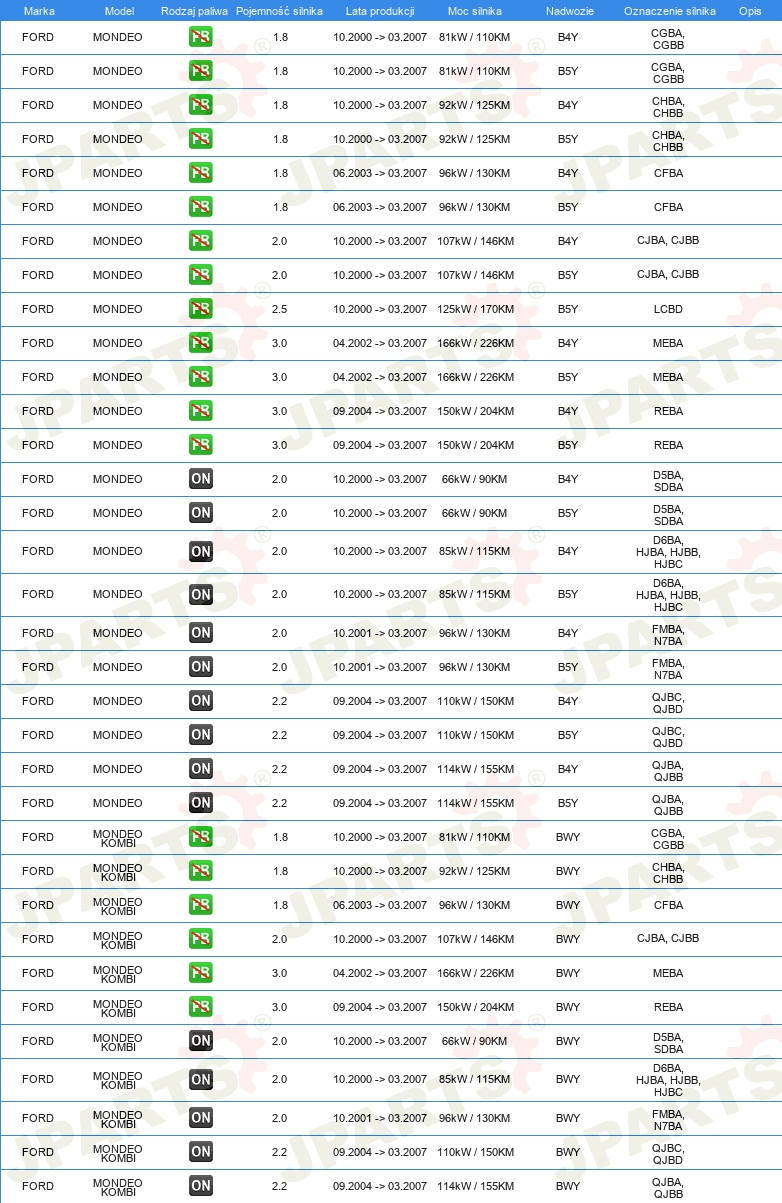
Task: Click QJBC, QJBD code in Kombi row
Action: [x=668, y=1152]
